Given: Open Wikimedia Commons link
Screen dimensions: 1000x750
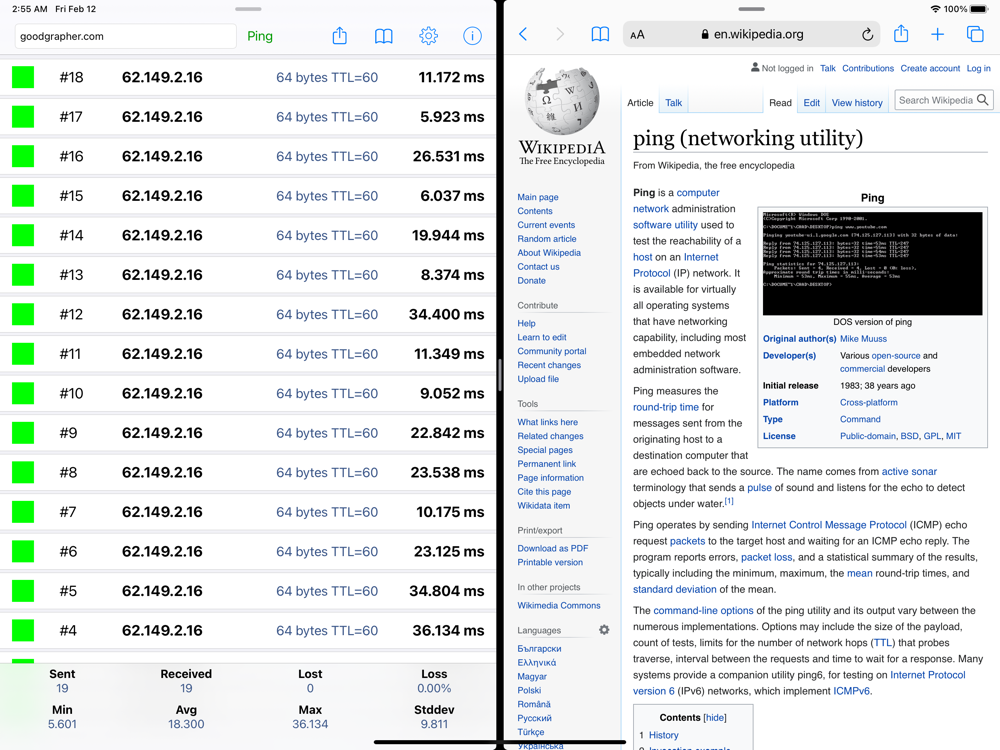Looking at the screenshot, I should click(559, 605).
